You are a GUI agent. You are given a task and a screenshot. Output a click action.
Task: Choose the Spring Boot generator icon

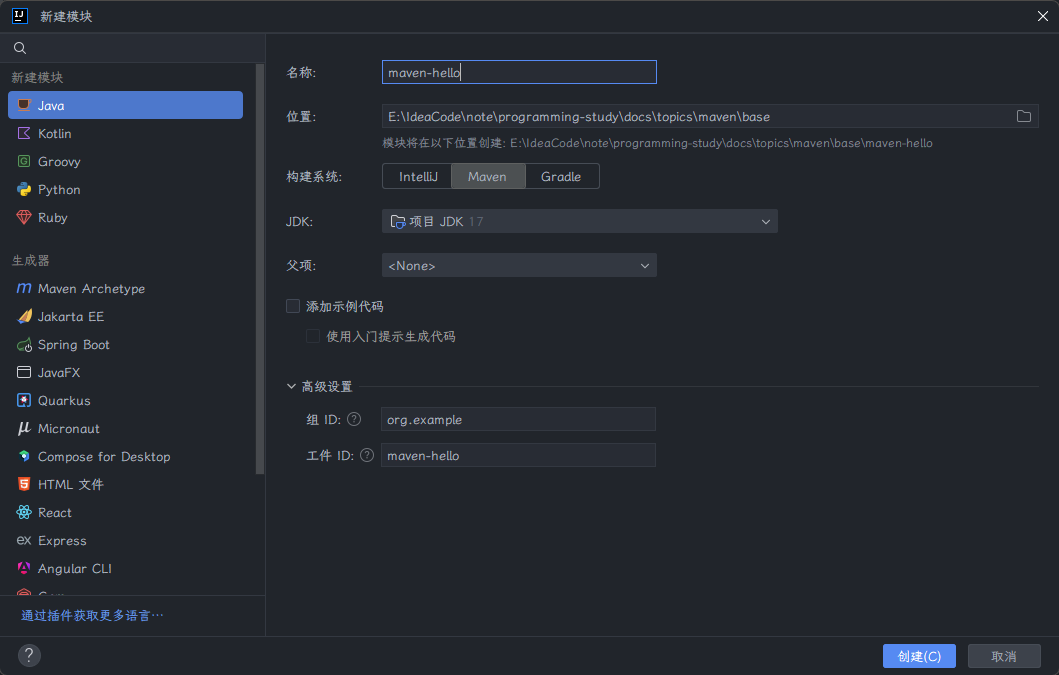[x=24, y=345]
